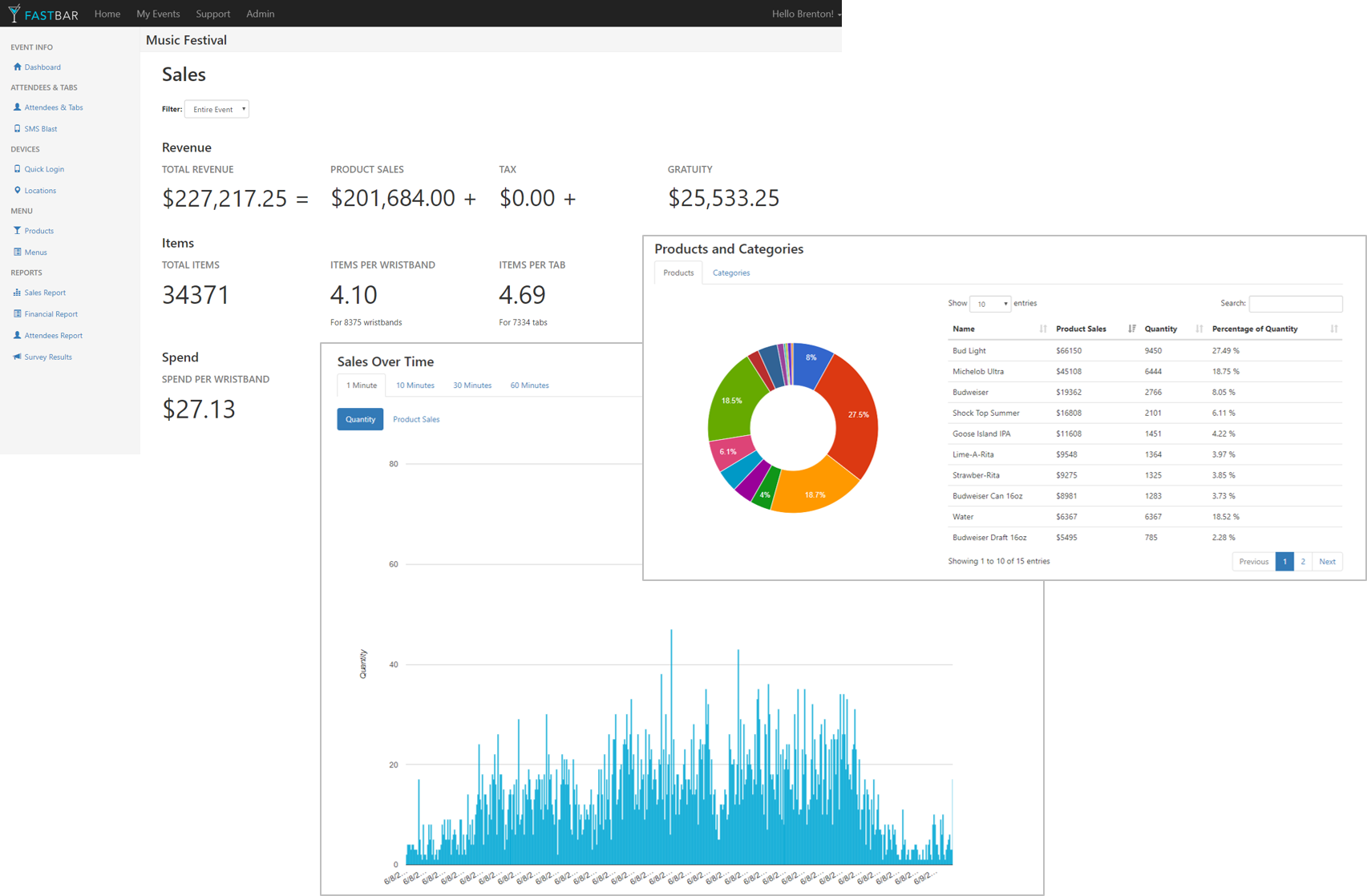Click the green 18.5% donut chart slice

731,399
